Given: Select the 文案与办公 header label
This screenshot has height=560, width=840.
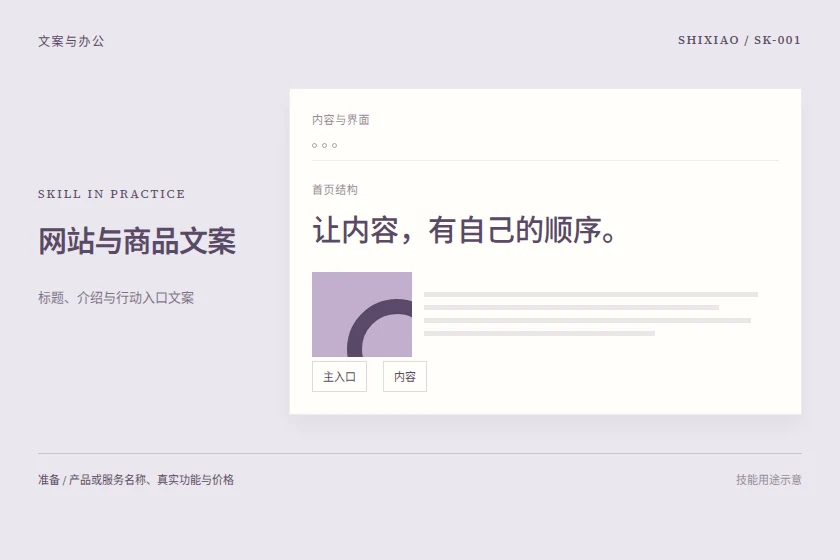Looking at the screenshot, I should (71, 41).
